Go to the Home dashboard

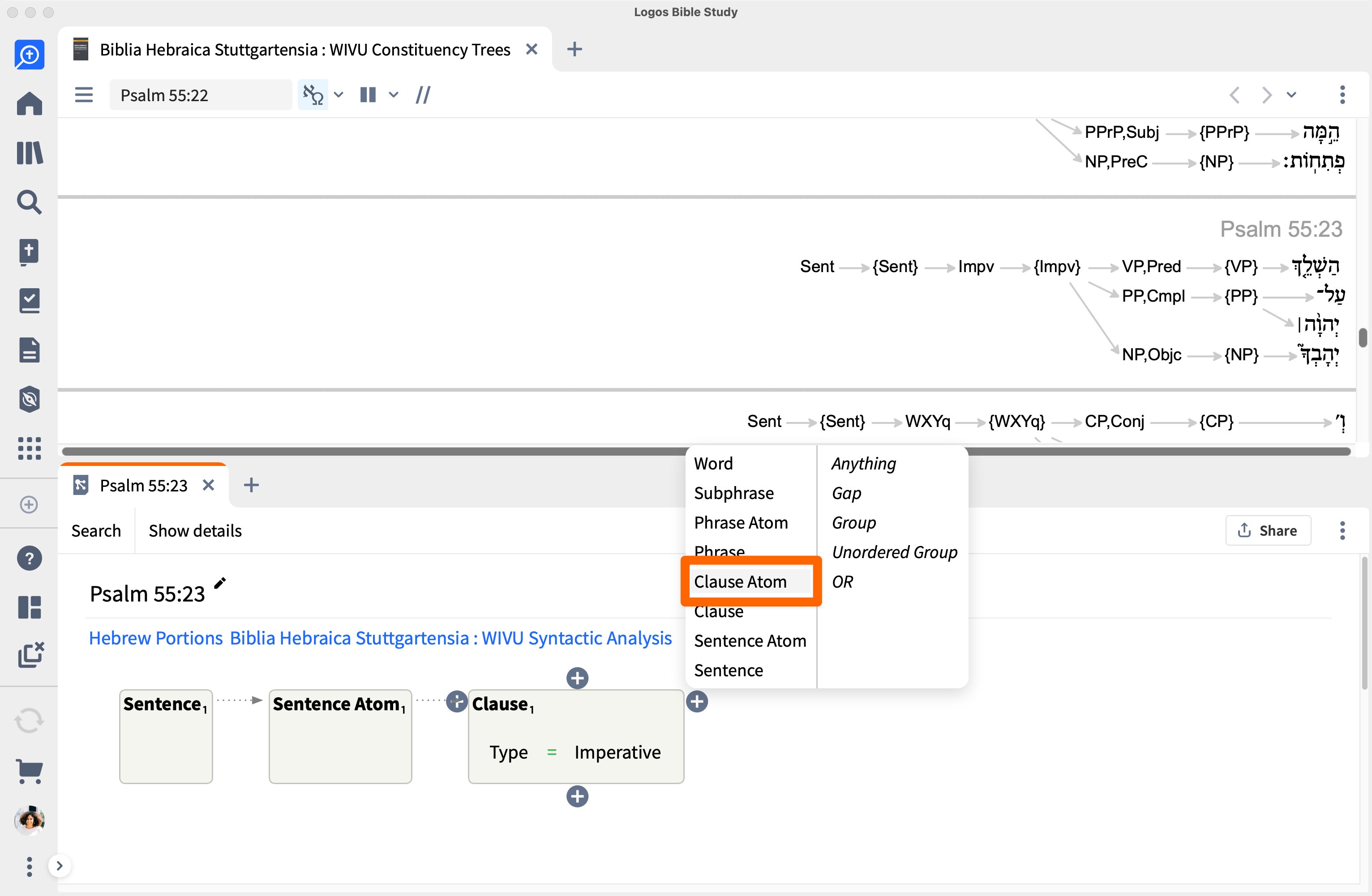(x=30, y=104)
